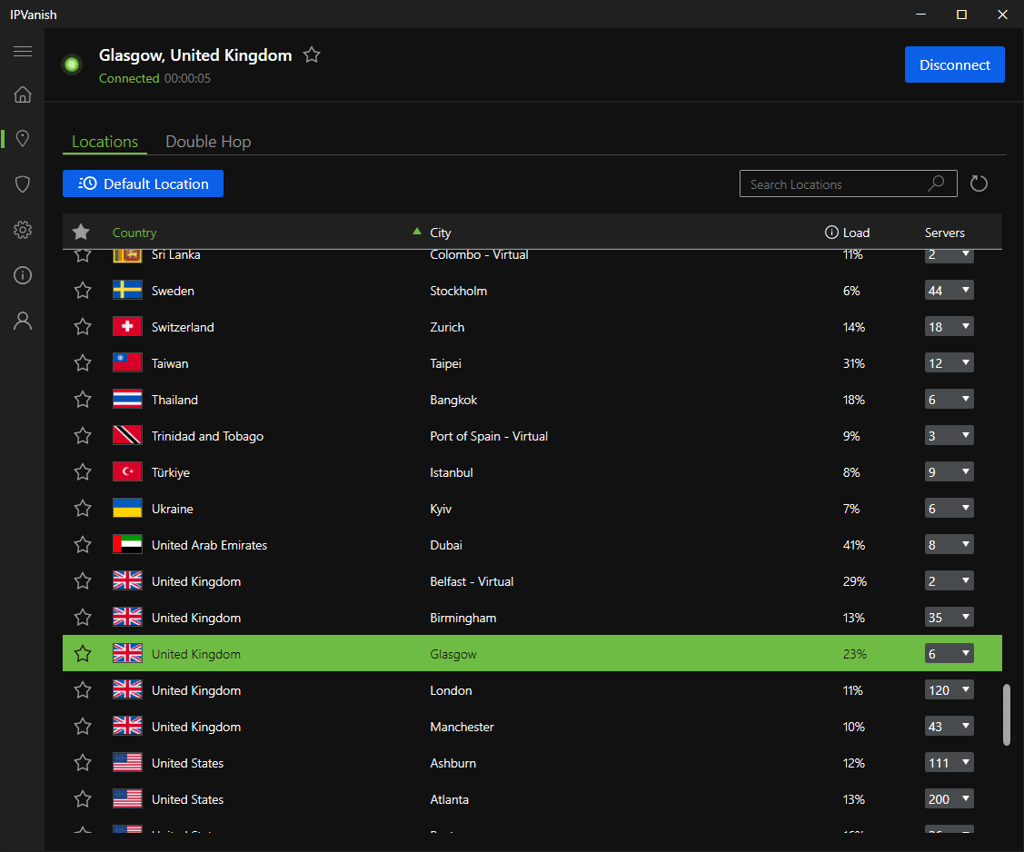The width and height of the screenshot is (1024, 852).
Task: Click the Load info icon
Action: pos(831,232)
